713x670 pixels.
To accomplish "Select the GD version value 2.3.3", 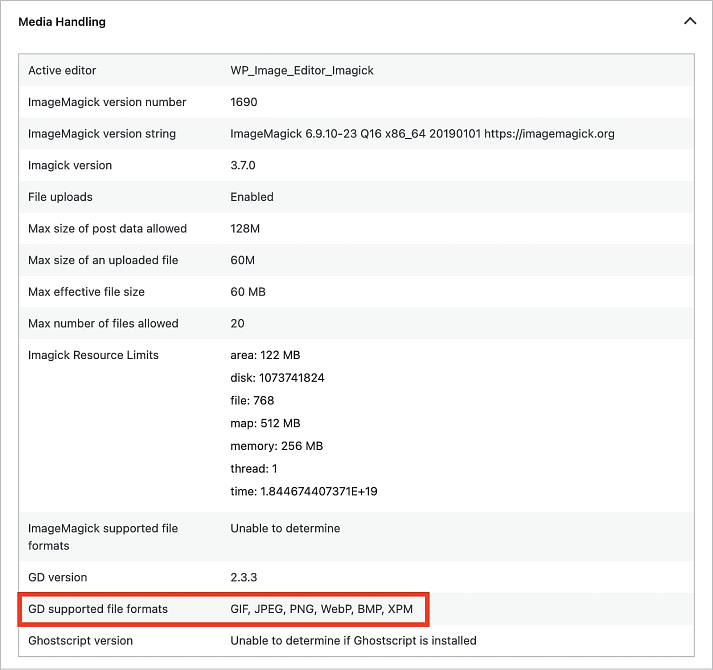I will pyautogui.click(x=243, y=577).
